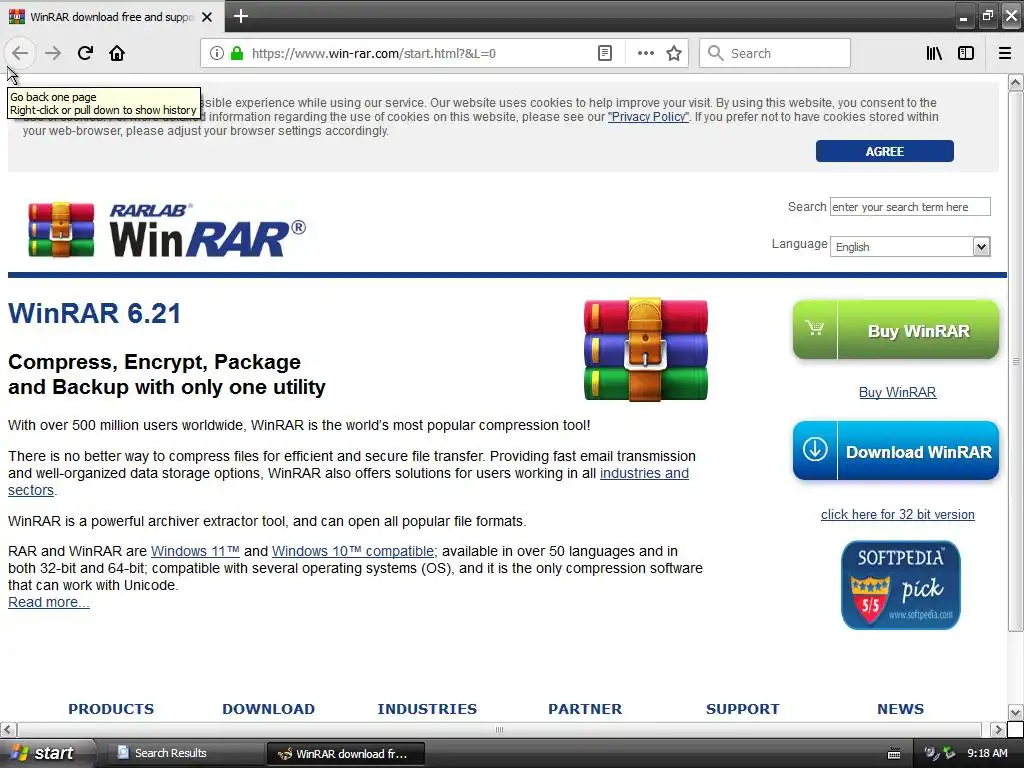Click the forward navigation arrow
This screenshot has height=768, width=1024.
point(53,53)
